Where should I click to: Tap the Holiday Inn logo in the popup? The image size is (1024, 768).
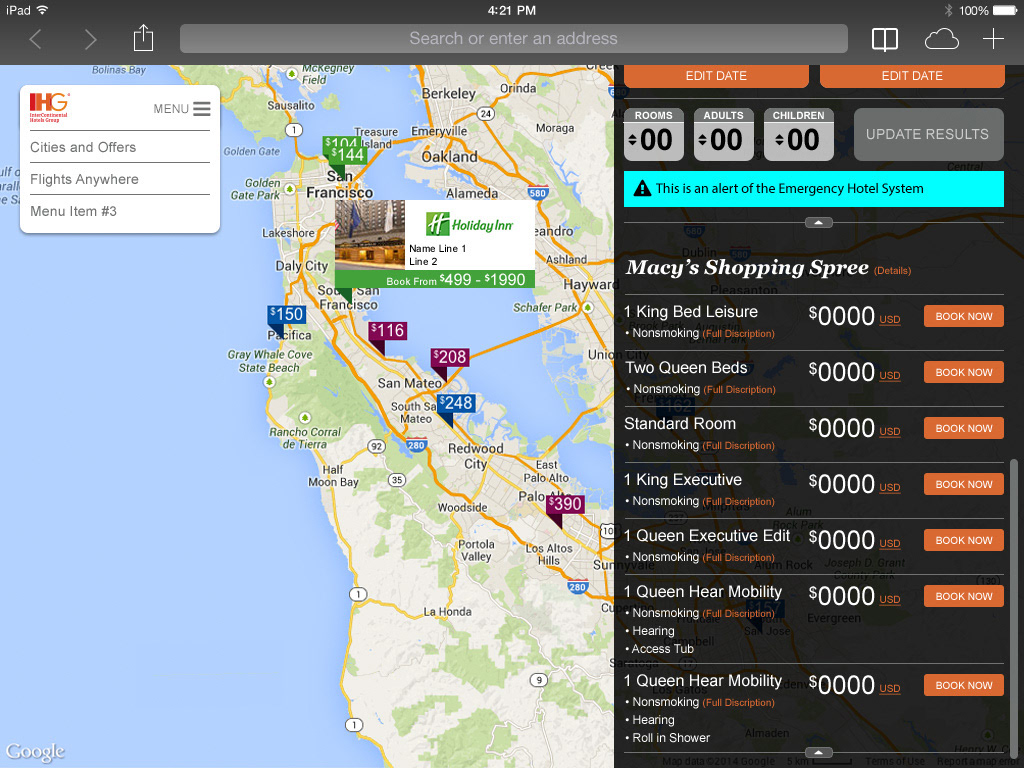(470, 225)
